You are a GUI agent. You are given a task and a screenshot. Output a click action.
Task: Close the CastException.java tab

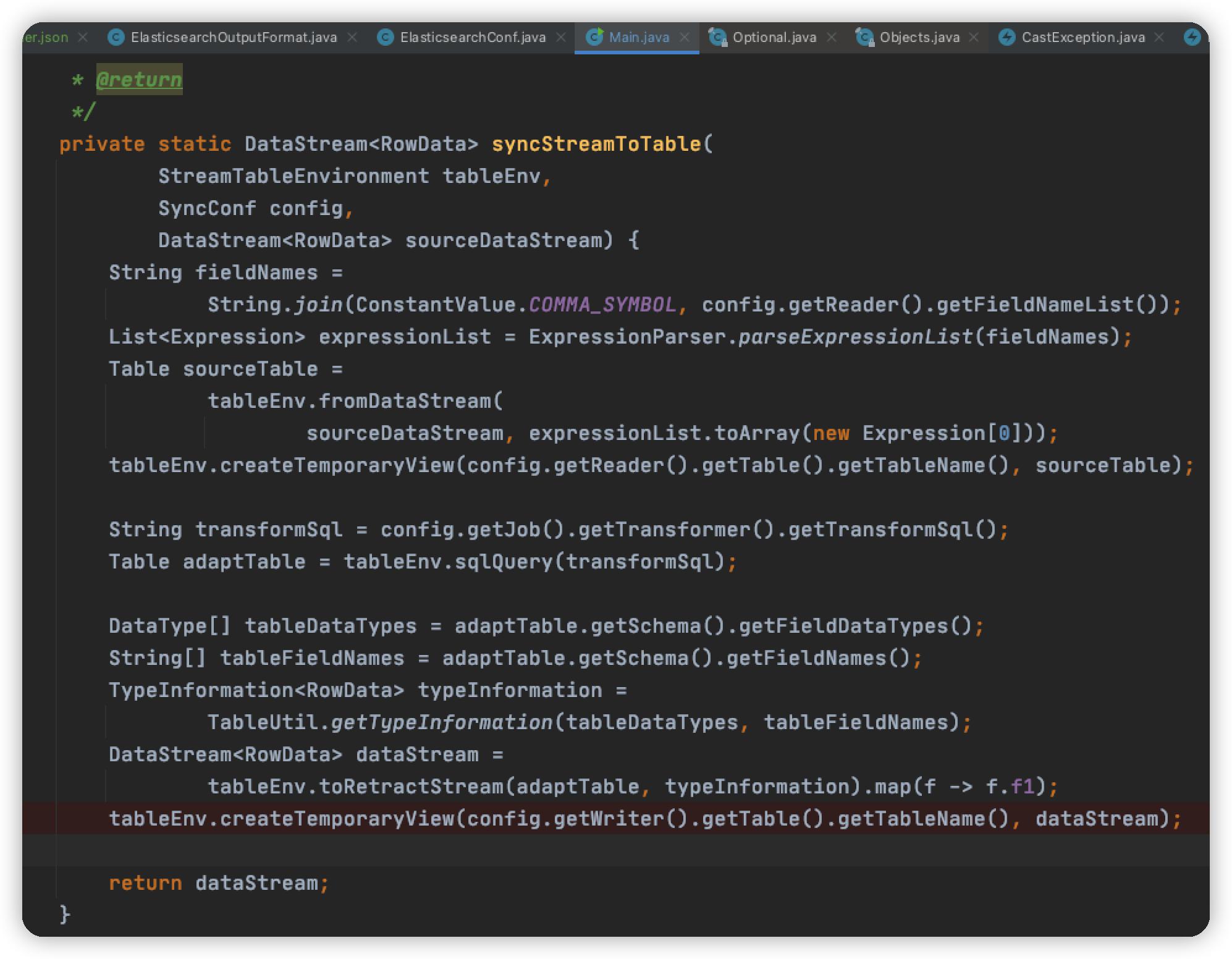pyautogui.click(x=1159, y=38)
